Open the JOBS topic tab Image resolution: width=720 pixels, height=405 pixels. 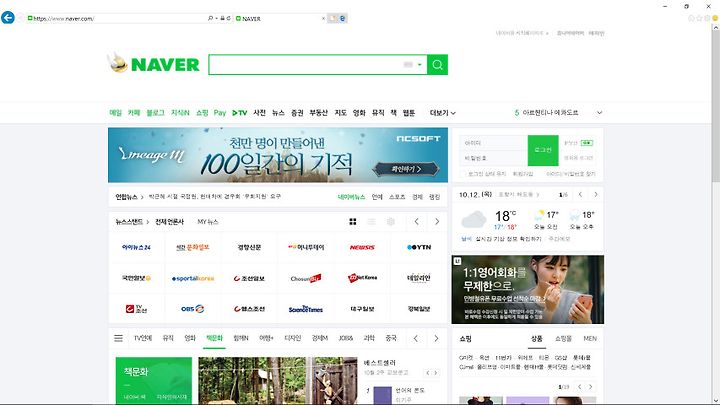pyautogui.click(x=346, y=338)
